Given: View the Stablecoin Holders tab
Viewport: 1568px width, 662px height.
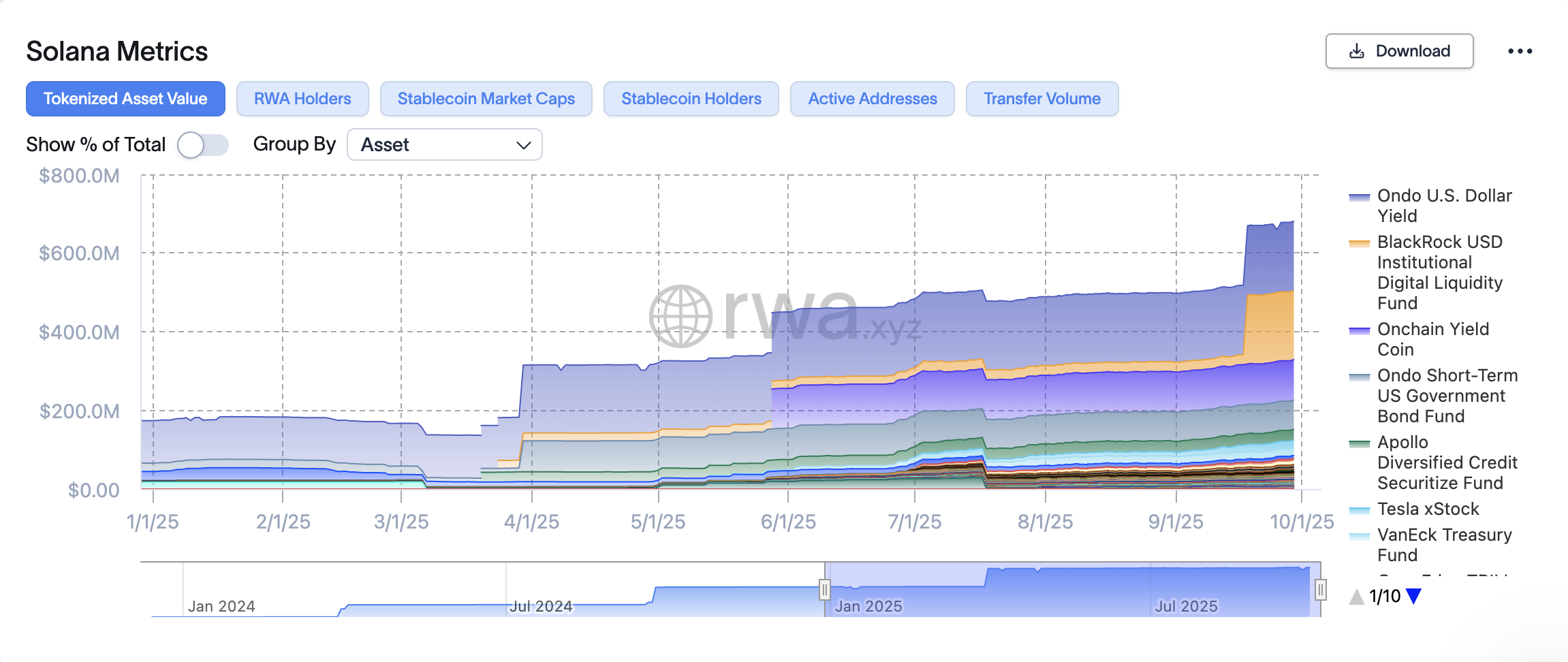Looking at the screenshot, I should [x=691, y=99].
